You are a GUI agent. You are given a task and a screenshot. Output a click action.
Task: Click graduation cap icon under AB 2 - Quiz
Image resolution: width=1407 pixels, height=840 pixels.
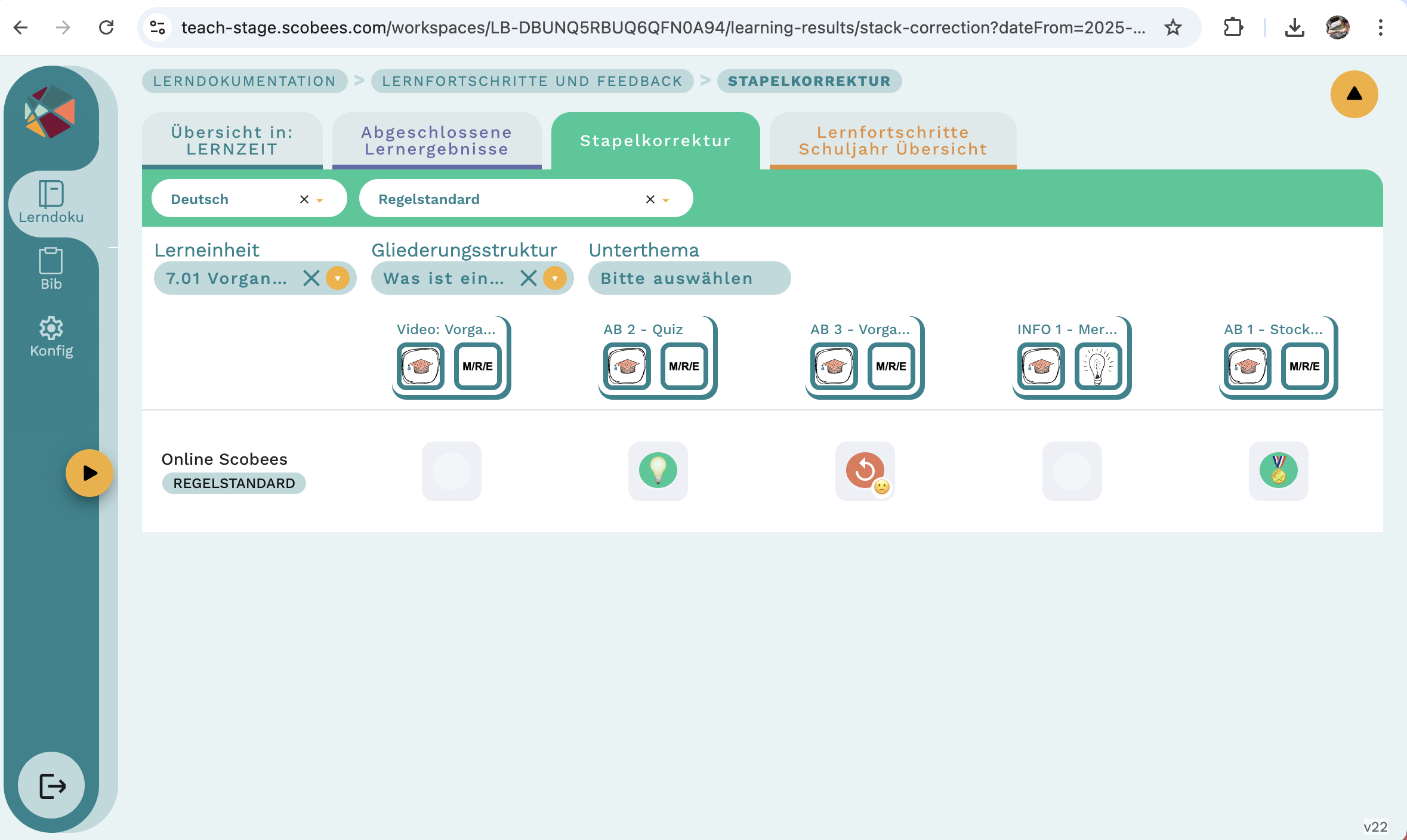pos(627,366)
